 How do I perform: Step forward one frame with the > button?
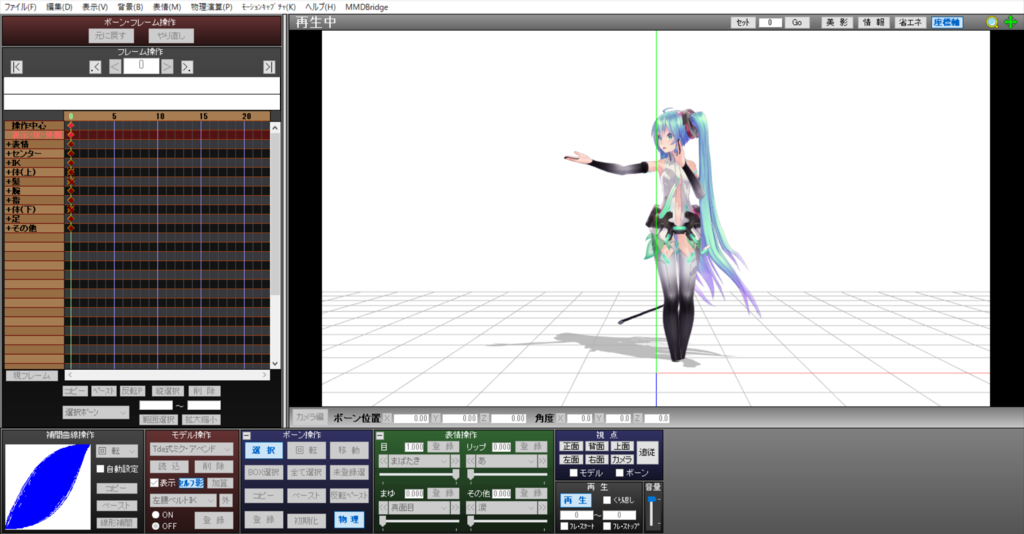[167, 67]
